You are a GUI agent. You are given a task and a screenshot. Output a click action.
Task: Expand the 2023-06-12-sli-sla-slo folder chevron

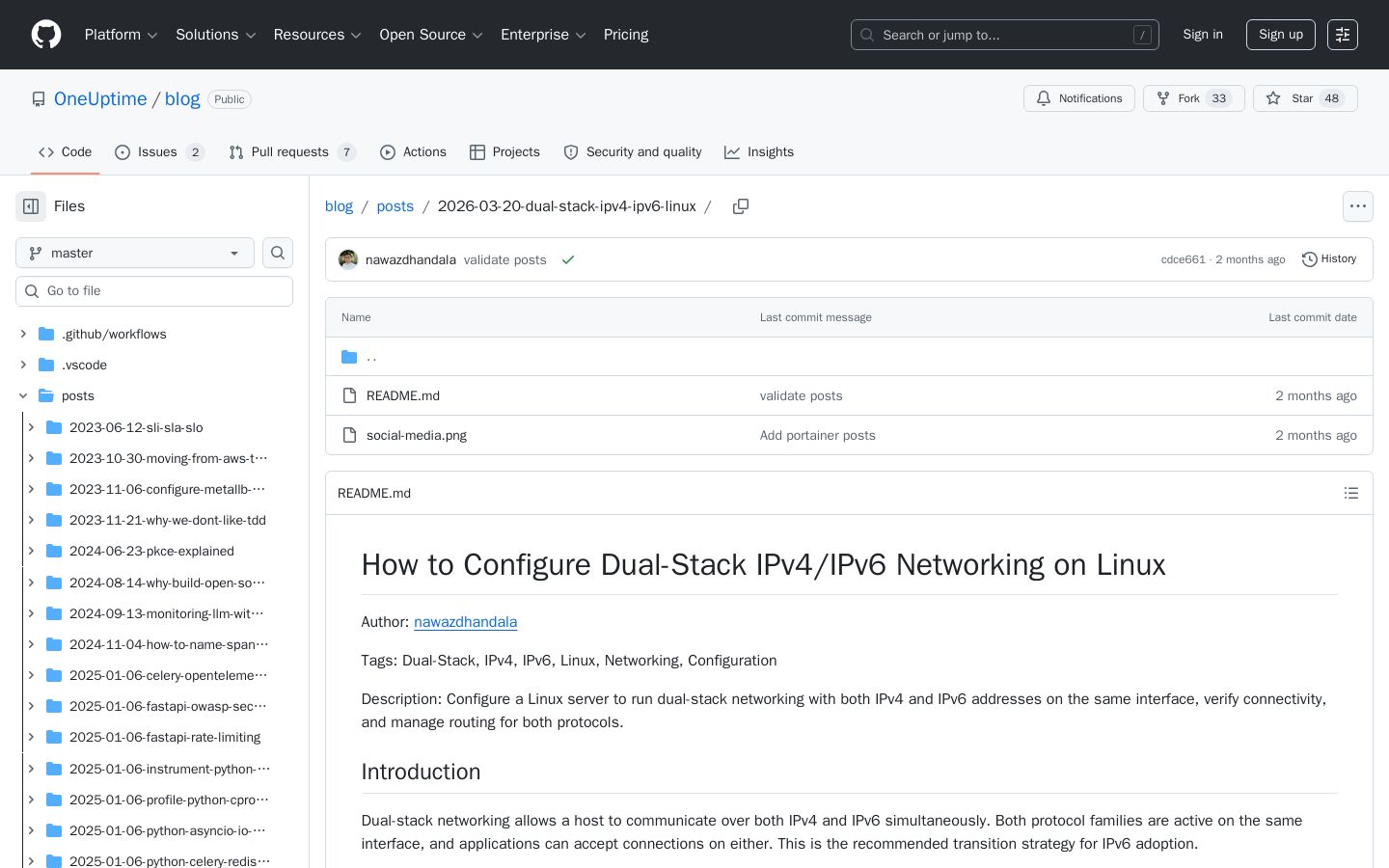(x=31, y=427)
